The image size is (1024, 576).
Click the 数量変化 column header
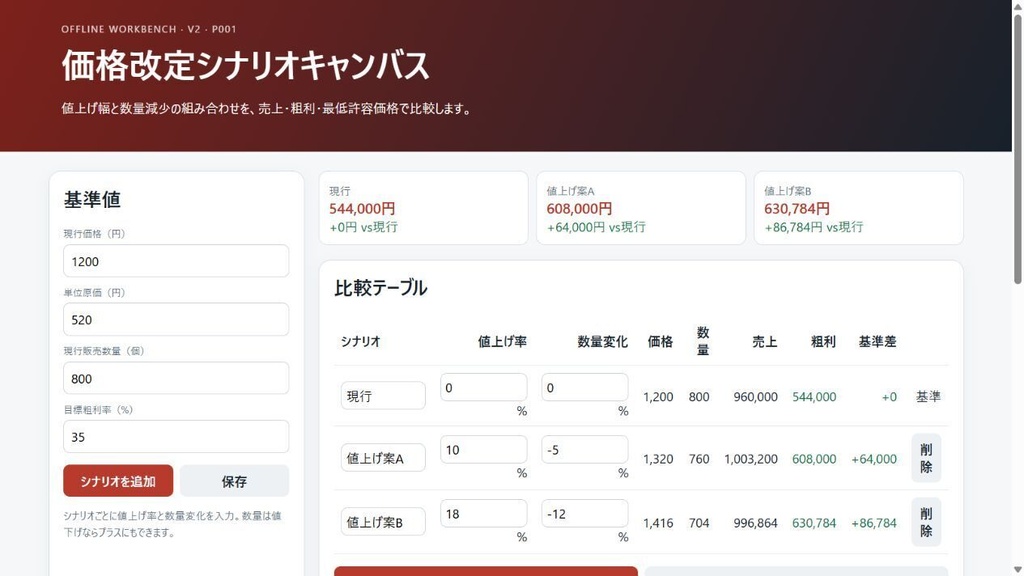(602, 342)
